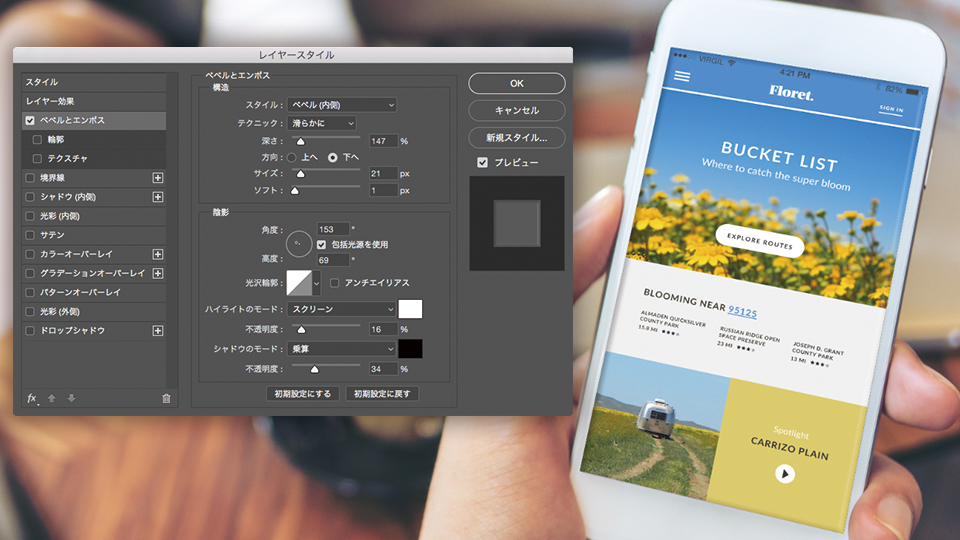Click the black shadow color swatch
This screenshot has width=960, height=540.
click(410, 349)
